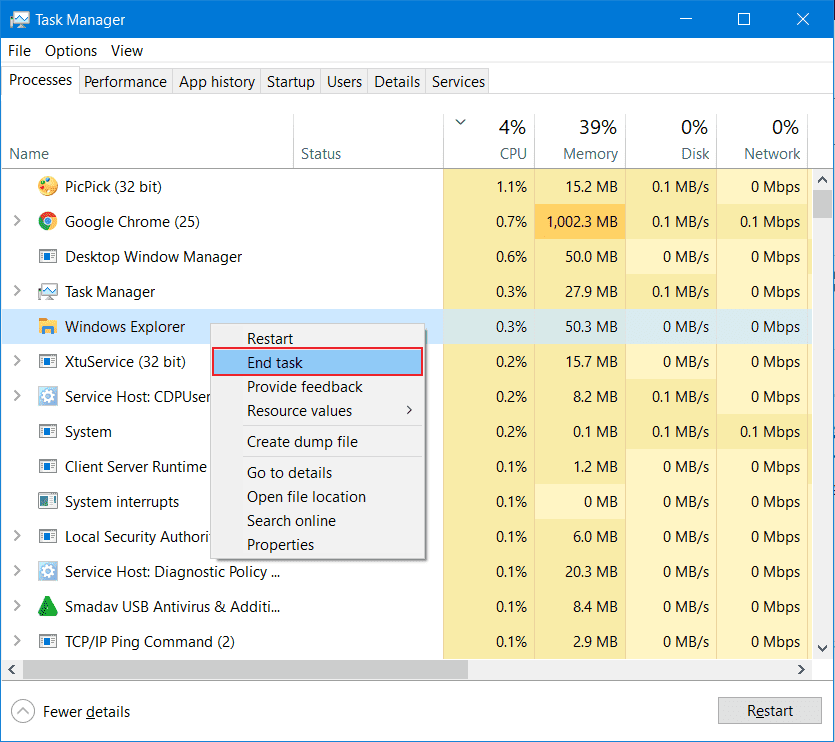Click the Desktop Window Manager icon
Viewport: 835px width, 742px height.
[47, 256]
